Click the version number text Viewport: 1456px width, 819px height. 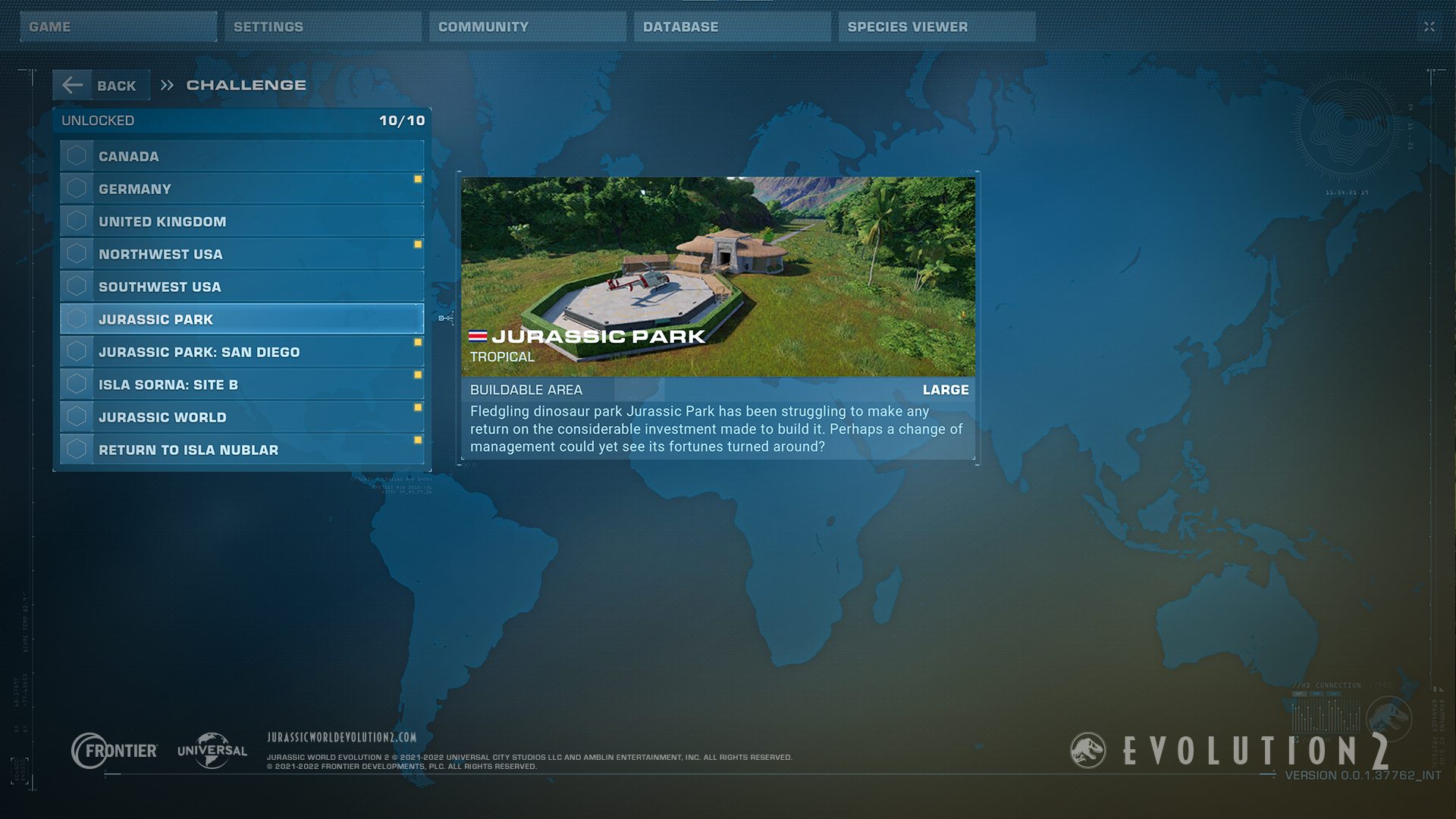[1363, 775]
